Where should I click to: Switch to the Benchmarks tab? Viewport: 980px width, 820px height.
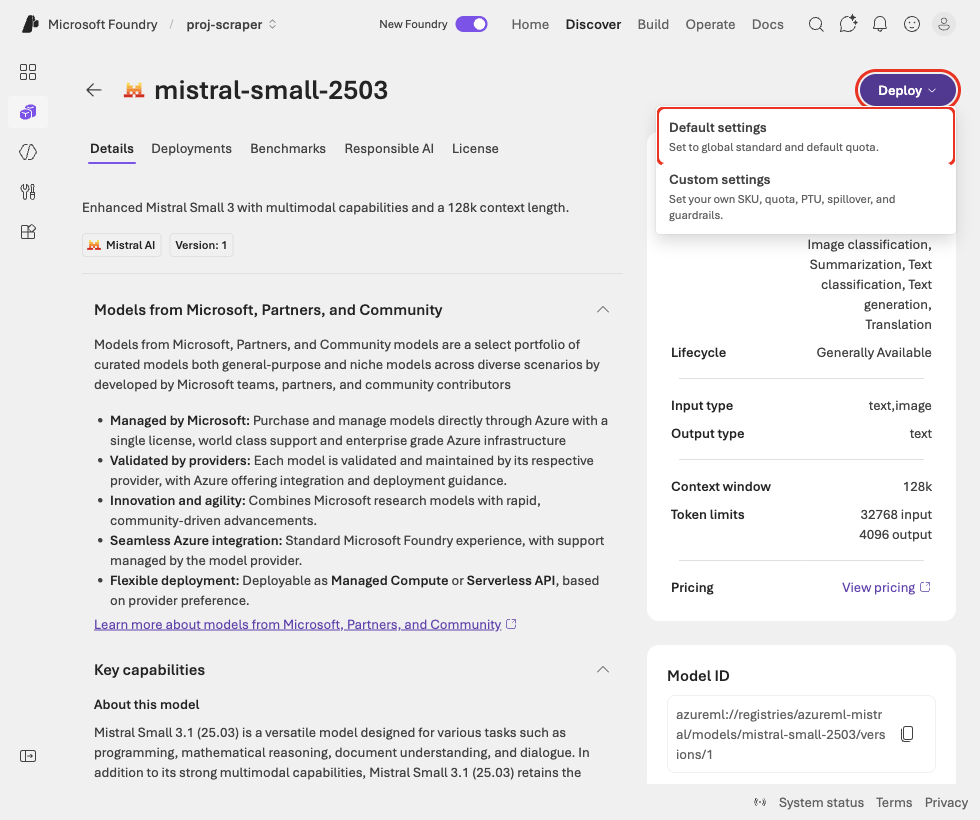pyautogui.click(x=288, y=149)
